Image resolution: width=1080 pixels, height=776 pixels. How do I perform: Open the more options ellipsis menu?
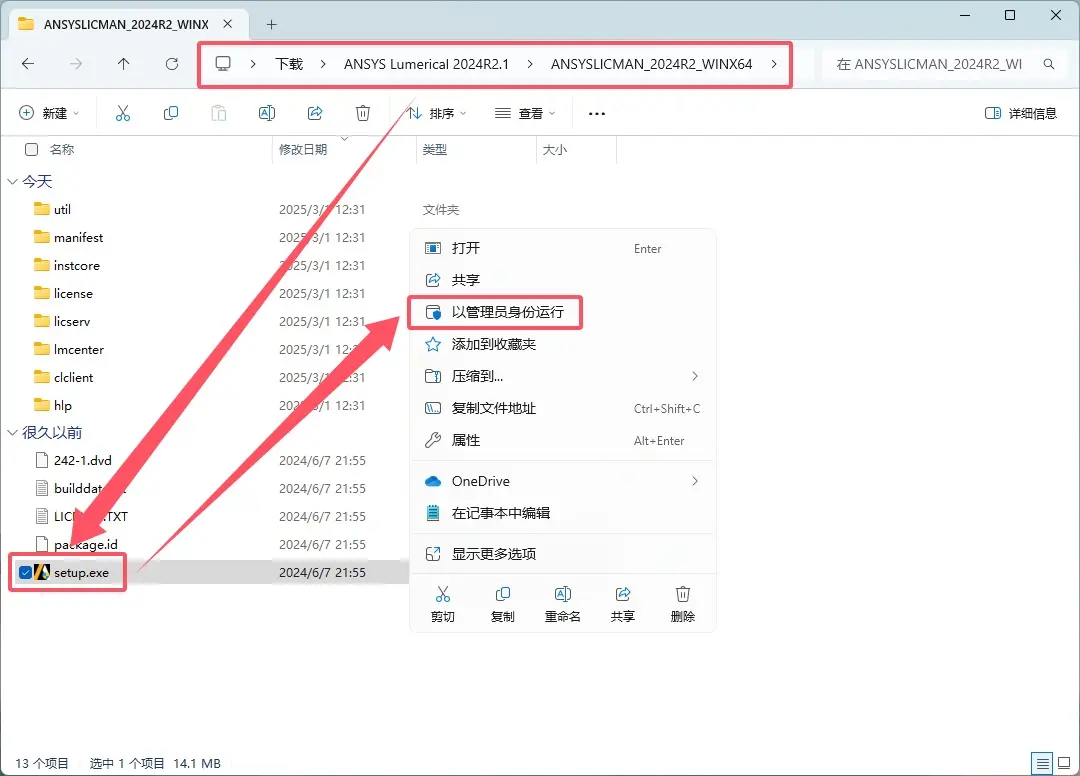pos(597,114)
